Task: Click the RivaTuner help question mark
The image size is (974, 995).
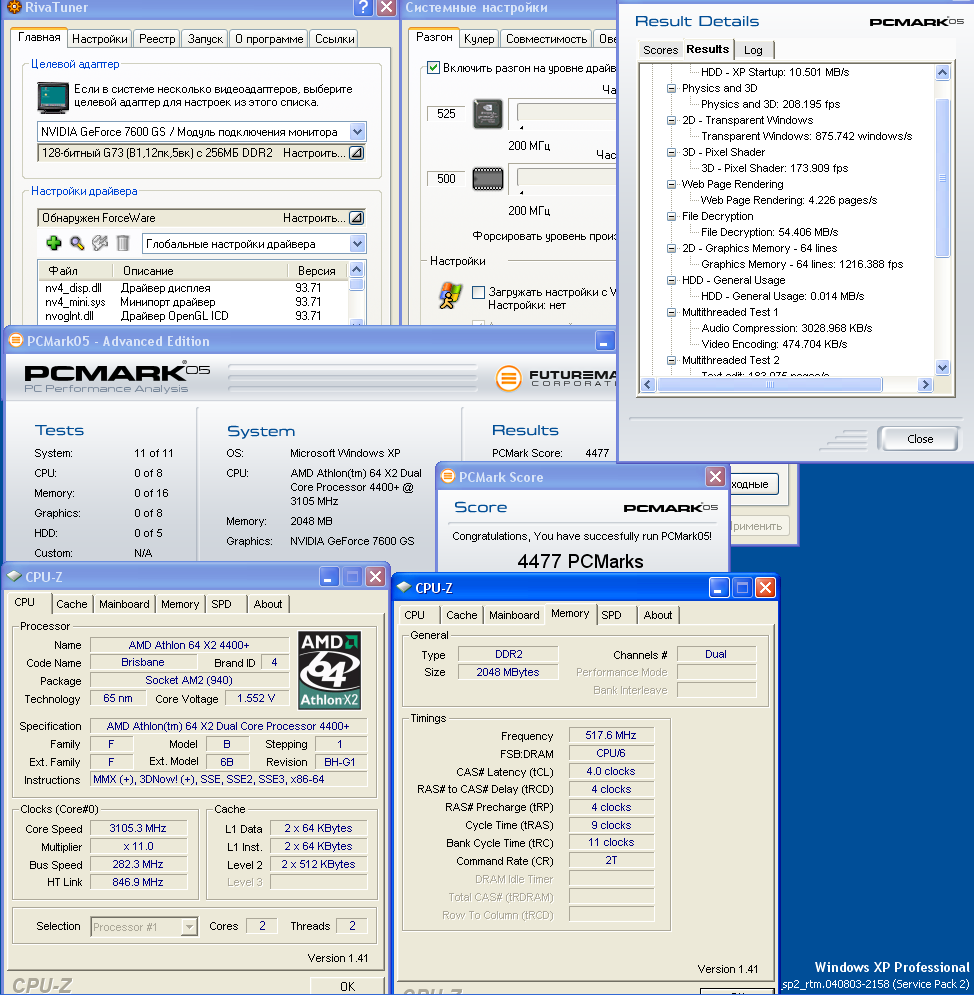Action: [363, 7]
